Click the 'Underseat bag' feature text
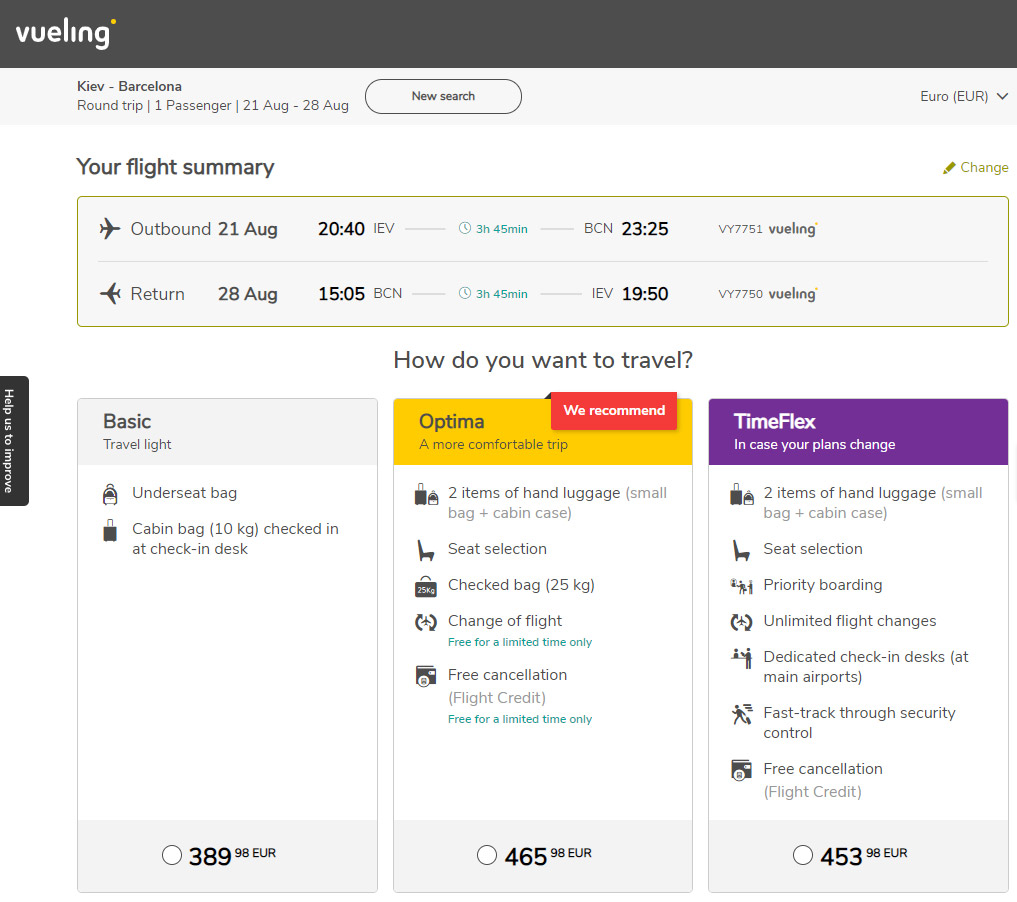Screen dimensions: 1017x902 pyautogui.click(x=185, y=493)
